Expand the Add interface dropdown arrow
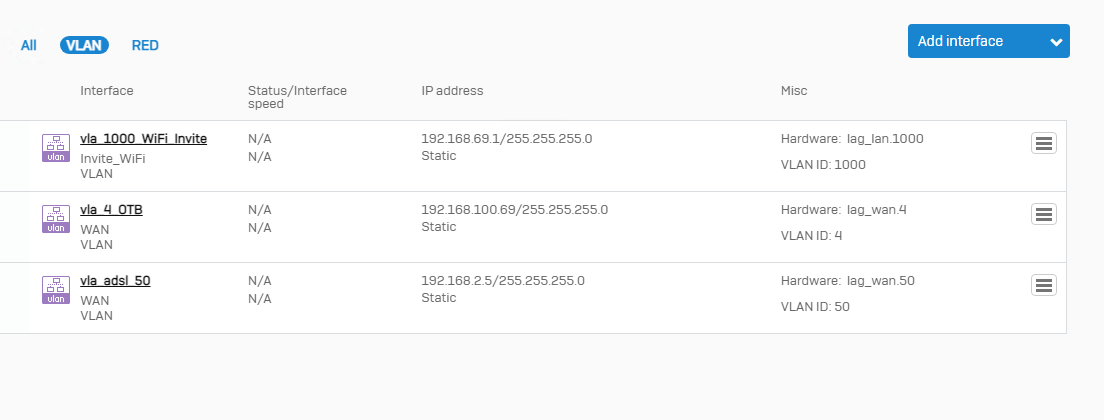 click(x=1056, y=42)
